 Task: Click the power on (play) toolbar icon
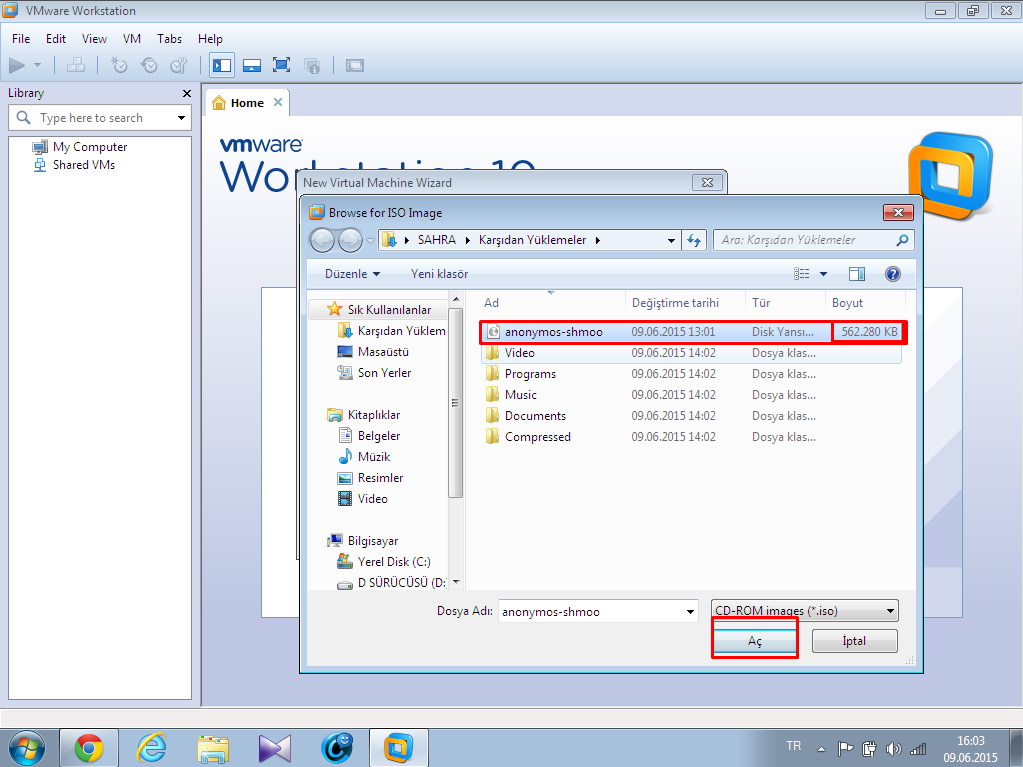tap(17, 65)
